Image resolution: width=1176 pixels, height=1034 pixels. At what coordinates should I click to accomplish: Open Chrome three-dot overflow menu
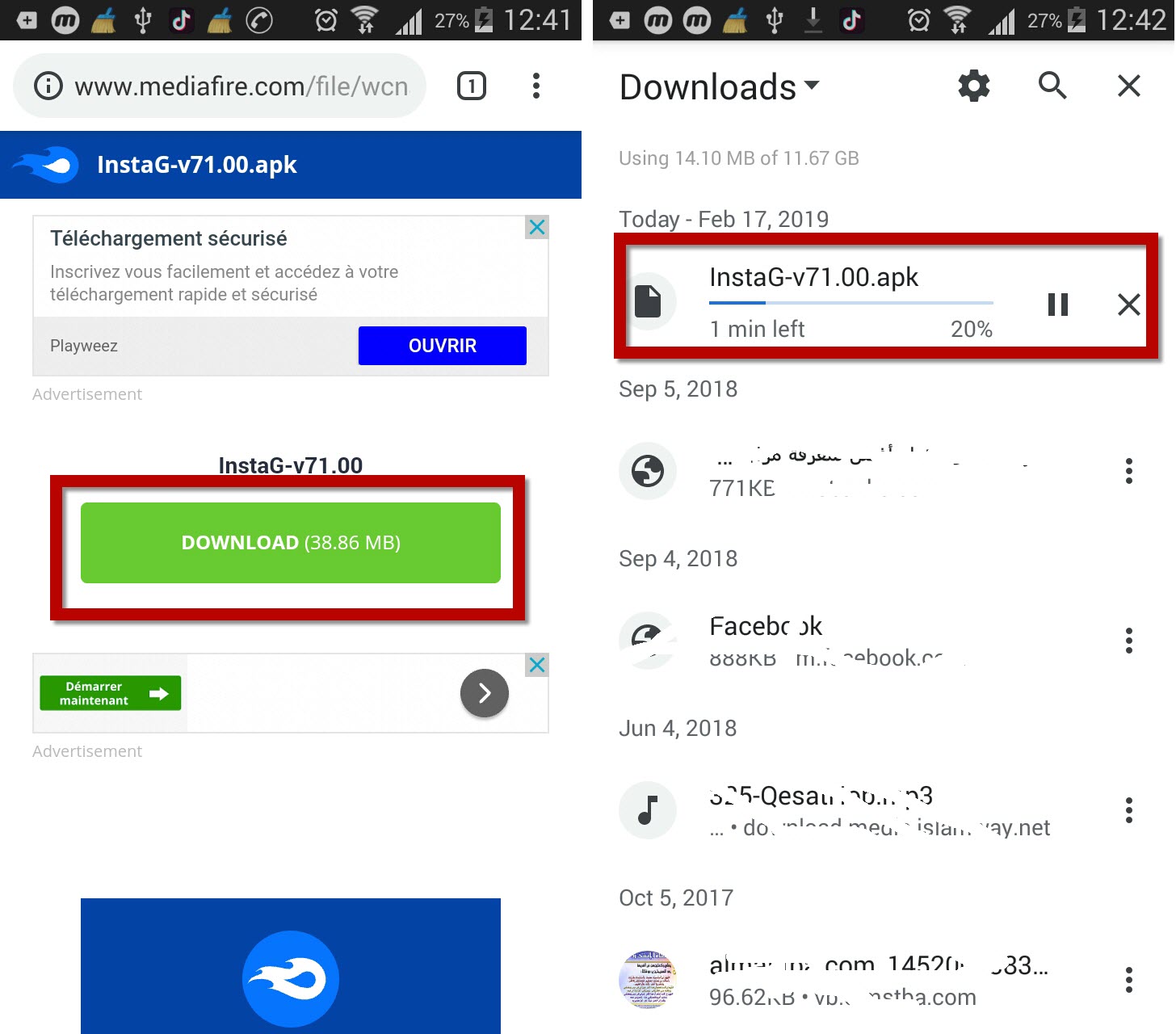tap(535, 86)
